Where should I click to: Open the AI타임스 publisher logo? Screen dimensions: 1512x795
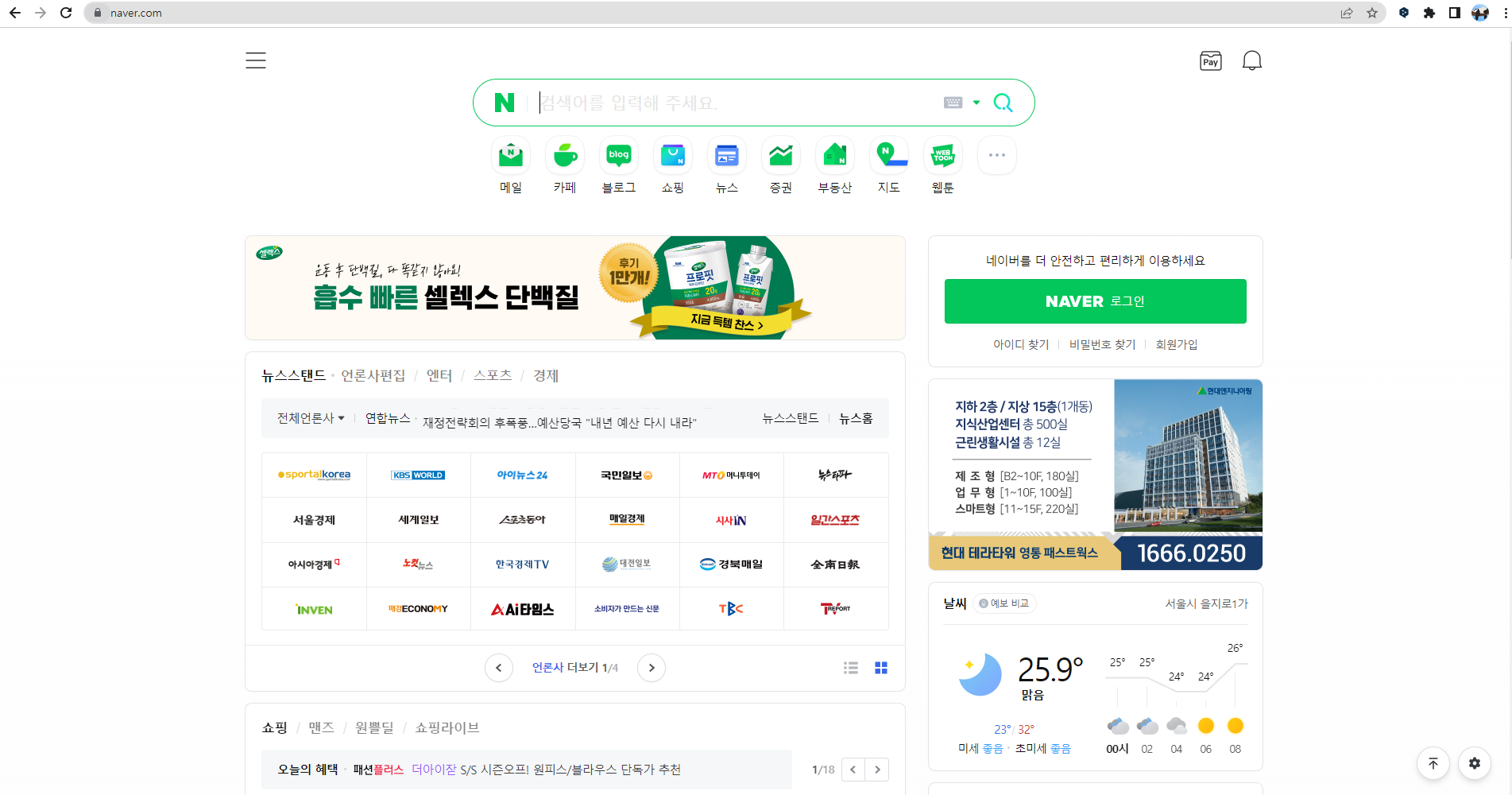(x=523, y=609)
